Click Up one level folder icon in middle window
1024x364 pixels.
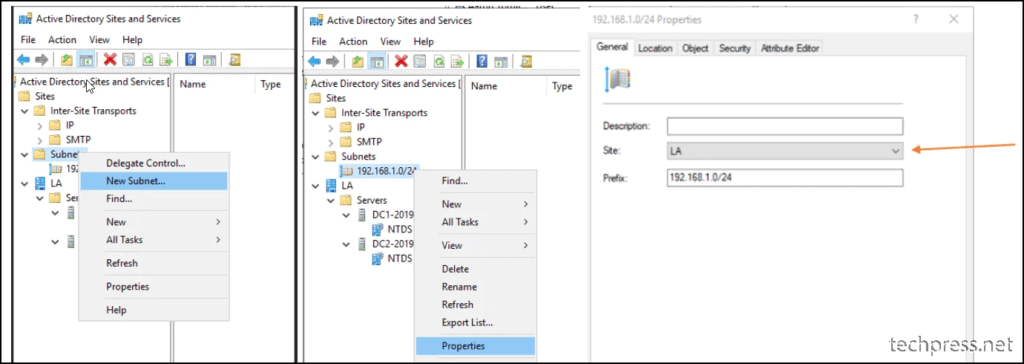(x=358, y=61)
